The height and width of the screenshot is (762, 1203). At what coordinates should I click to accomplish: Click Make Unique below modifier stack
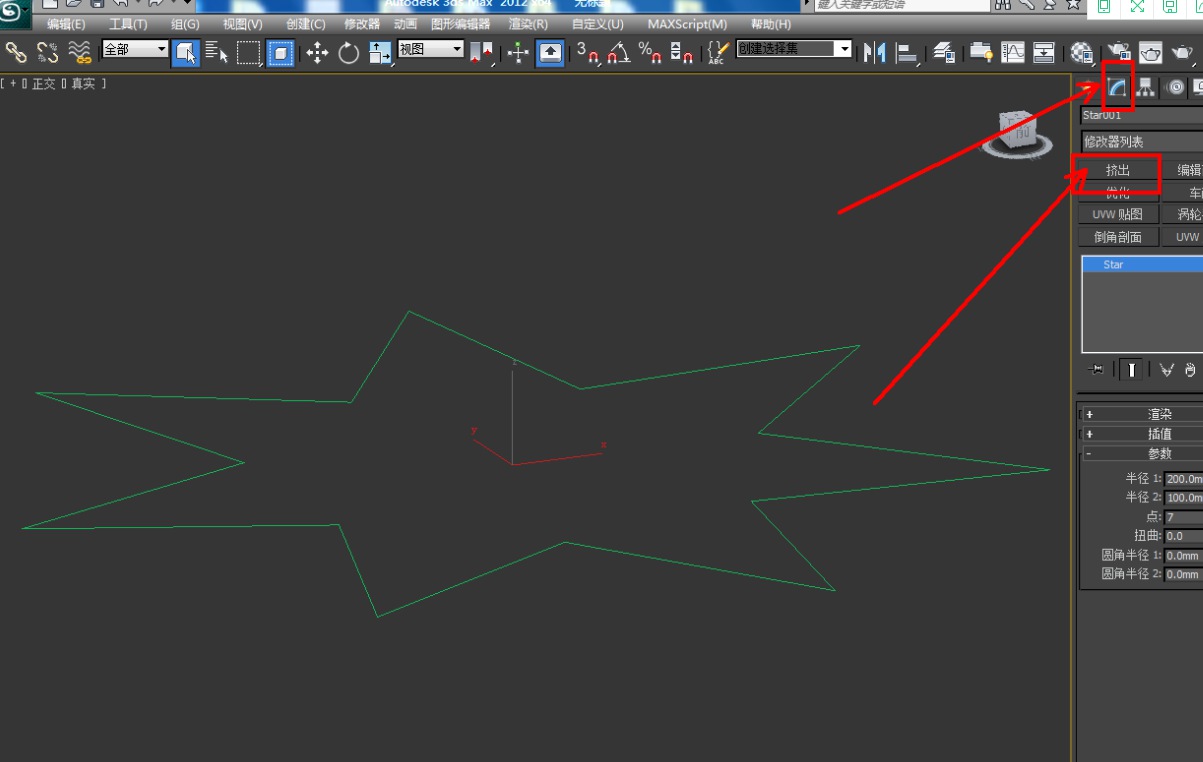pos(1166,370)
